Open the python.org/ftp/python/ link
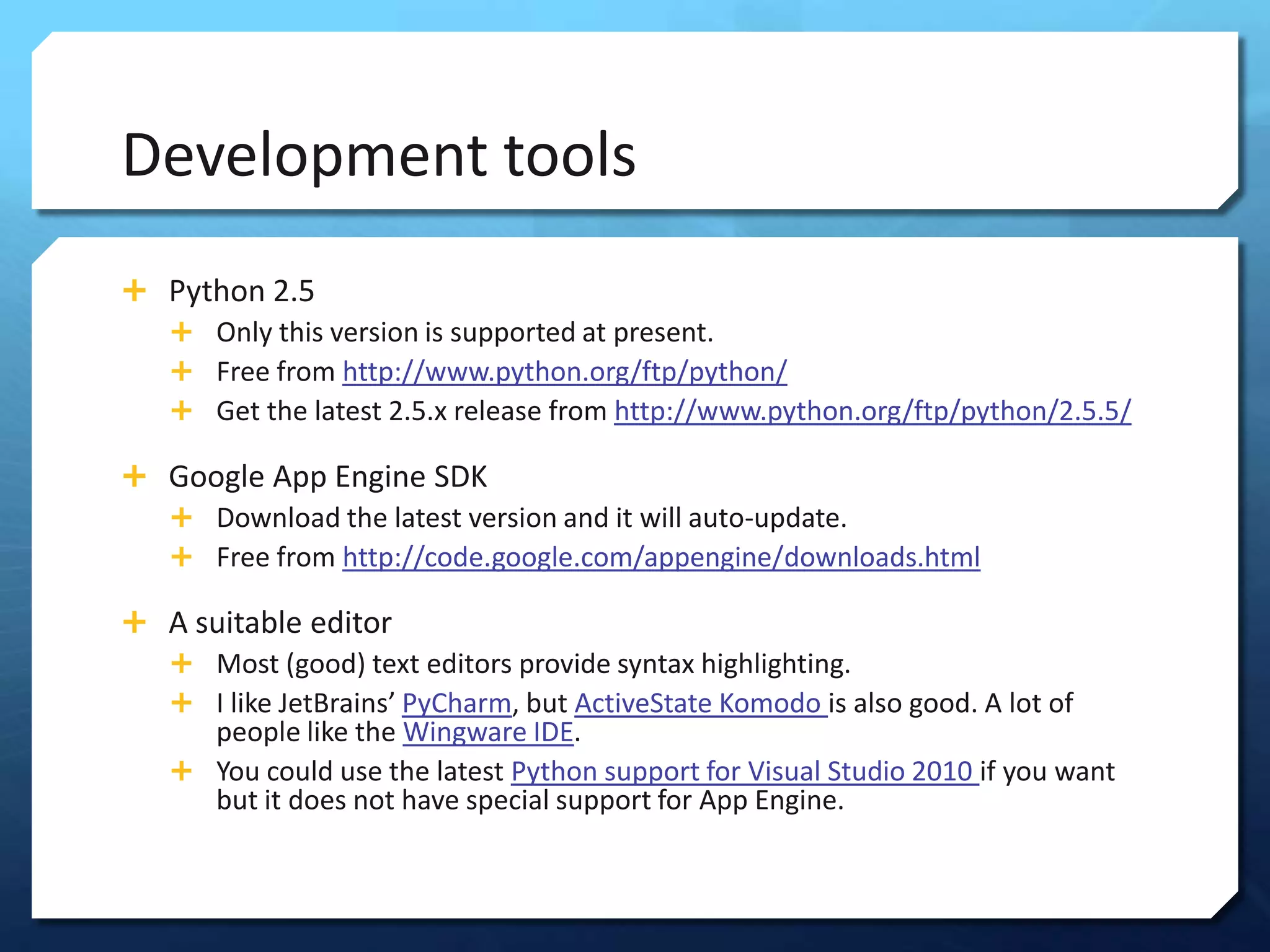Viewport: 1270px width, 952px height. [564, 372]
